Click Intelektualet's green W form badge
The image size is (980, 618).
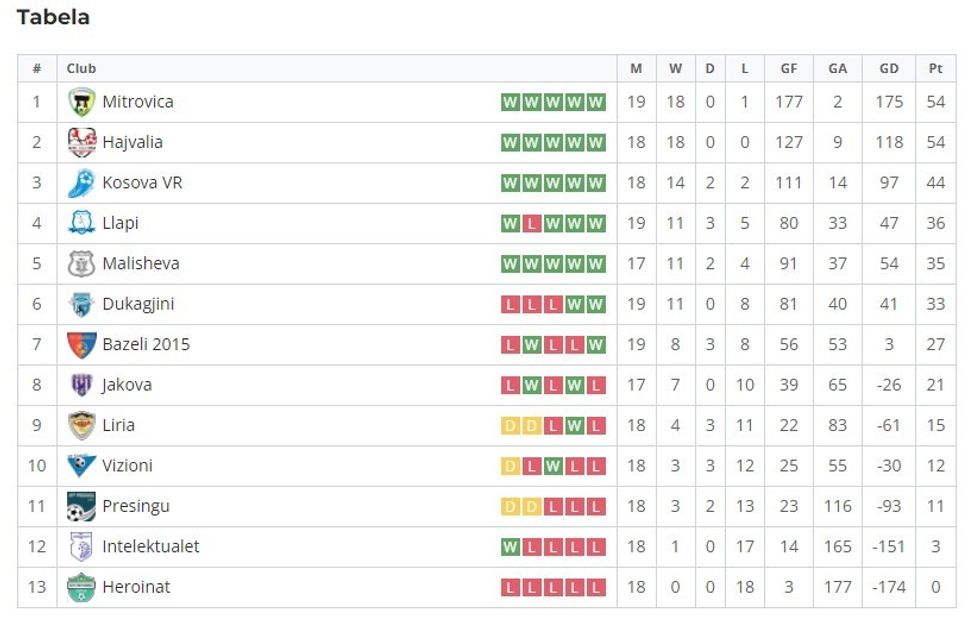tap(510, 548)
